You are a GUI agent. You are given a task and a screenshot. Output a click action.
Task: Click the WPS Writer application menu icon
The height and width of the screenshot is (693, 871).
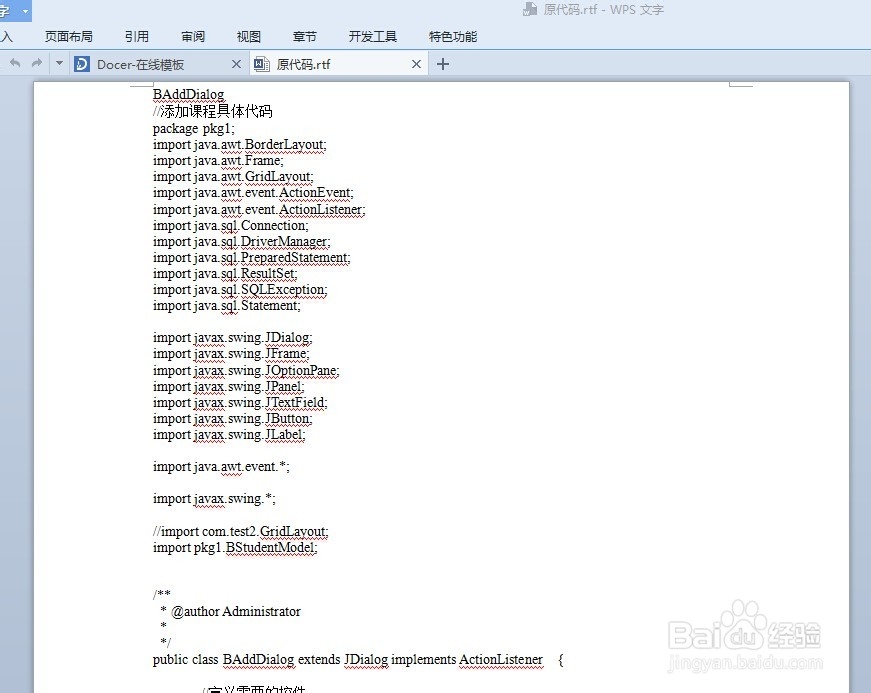coord(8,11)
